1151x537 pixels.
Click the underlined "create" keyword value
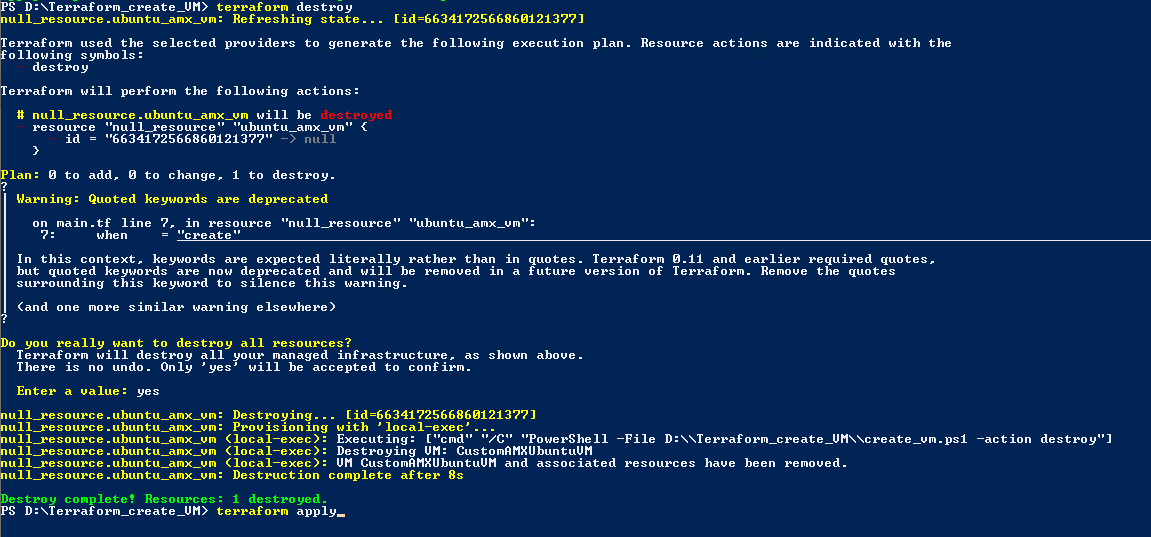pyautogui.click(x=209, y=235)
